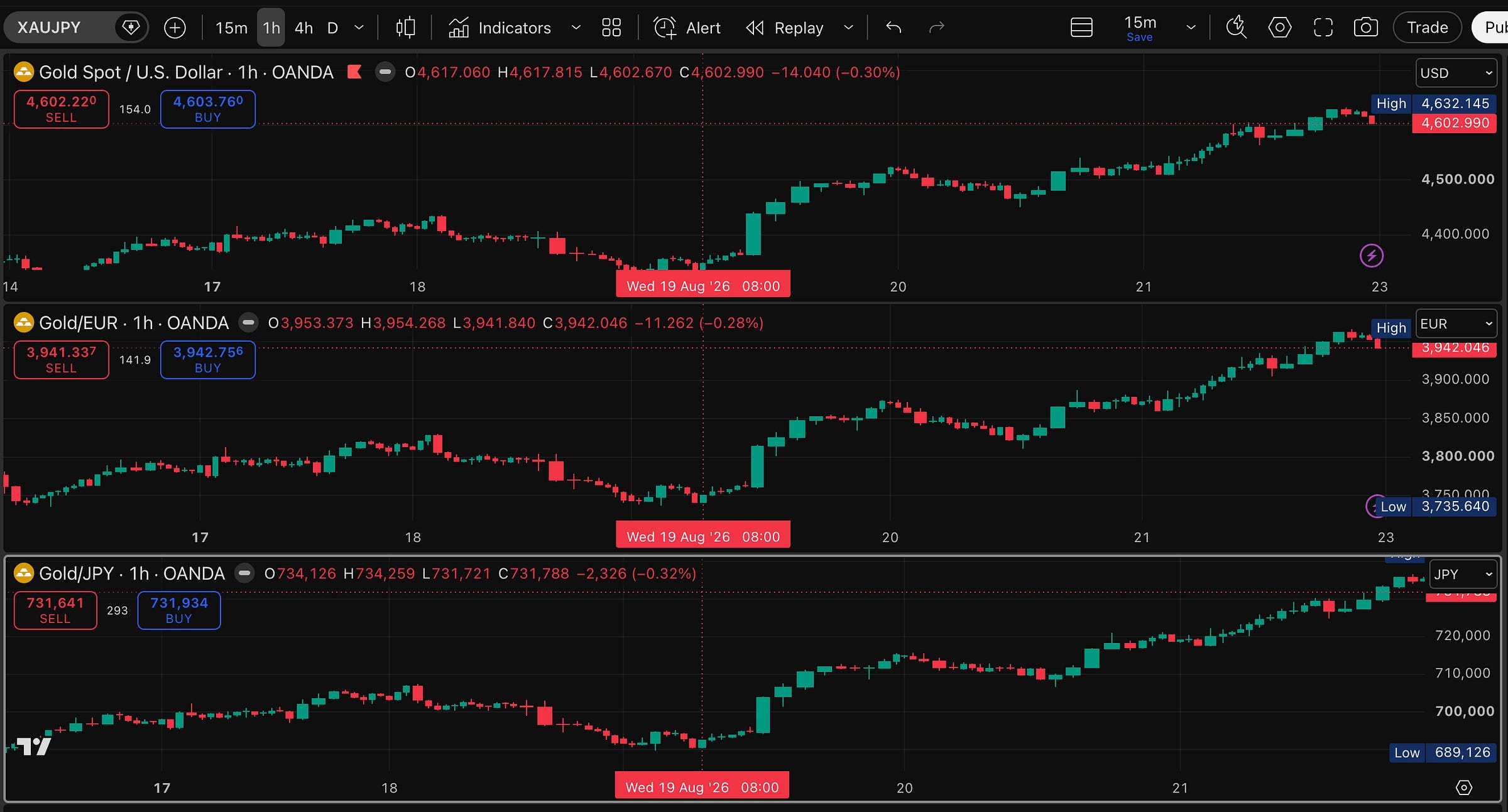Undo the last chart action
This screenshot has width=1508, height=812.
point(893,28)
